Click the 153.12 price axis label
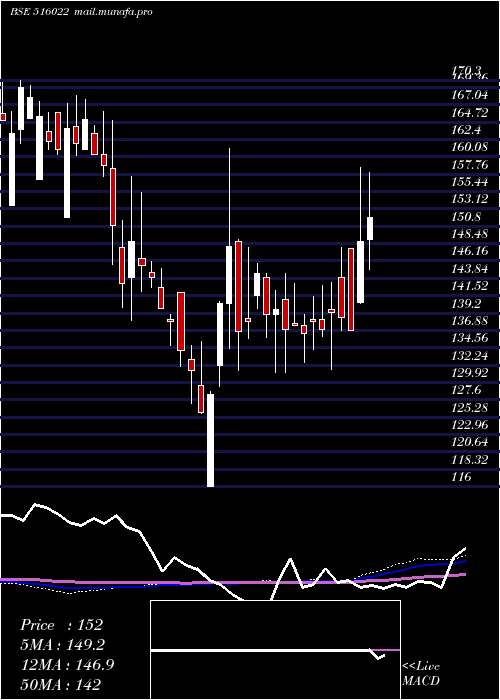 click(469, 199)
